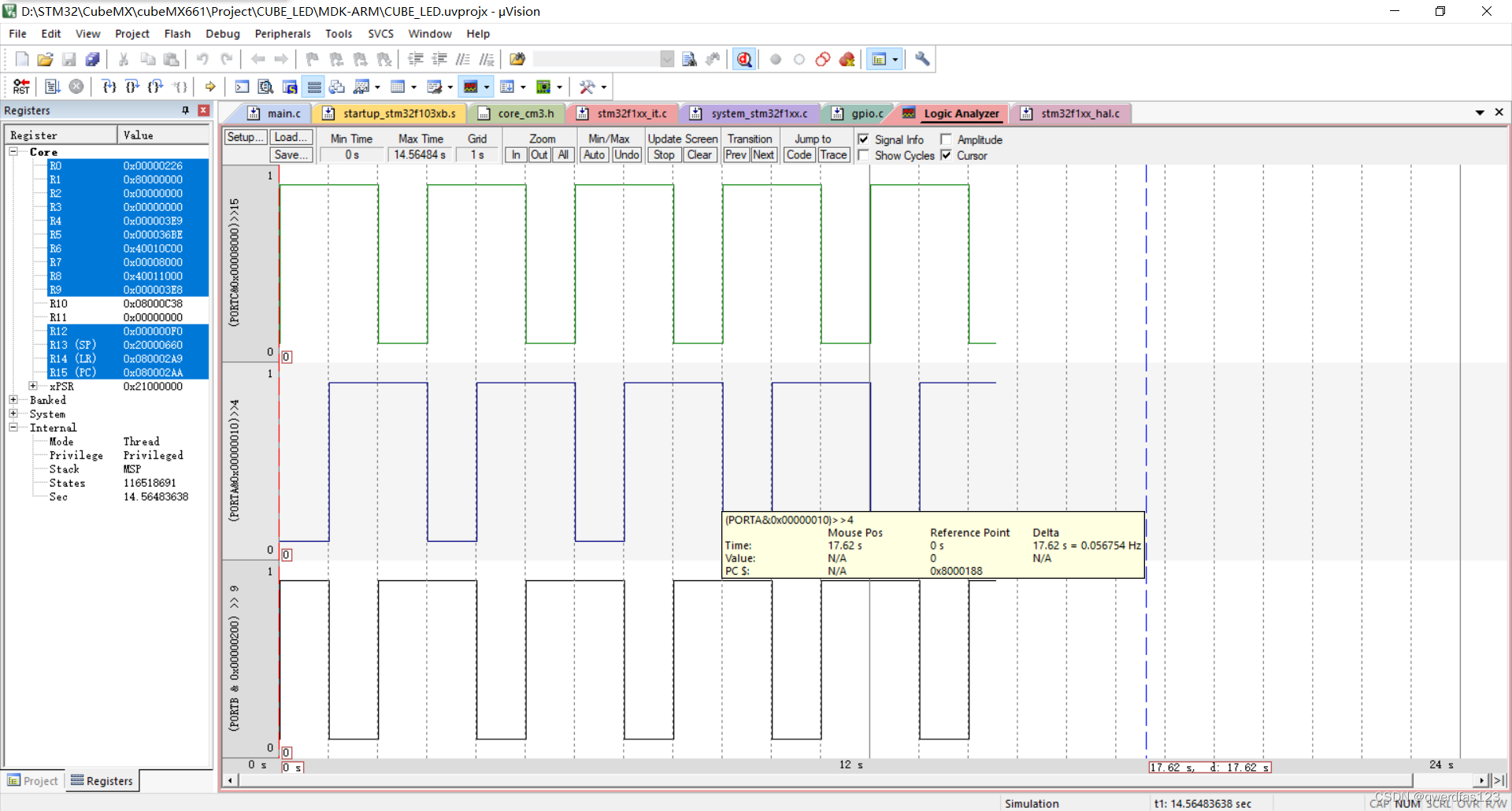Click the Comment selection icon
The width and height of the screenshot is (1512, 811).
463,59
